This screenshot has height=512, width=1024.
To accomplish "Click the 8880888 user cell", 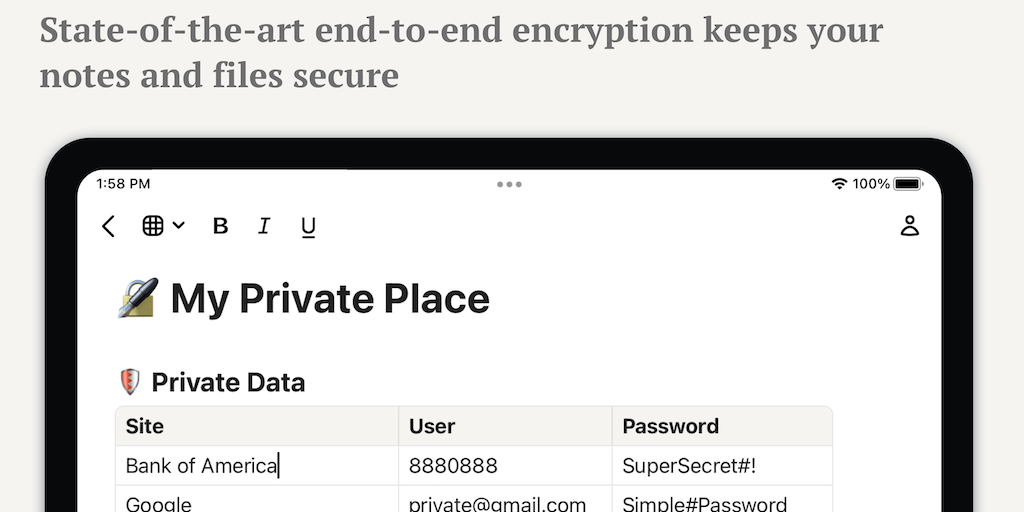I will point(453,466).
